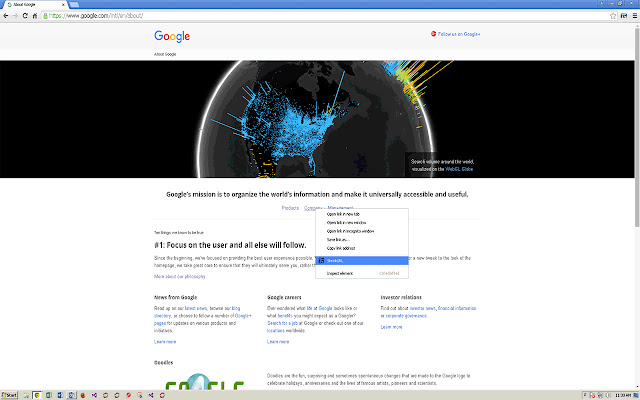Open the home page via house icon
This screenshot has width=640, height=400.
coord(35,16)
